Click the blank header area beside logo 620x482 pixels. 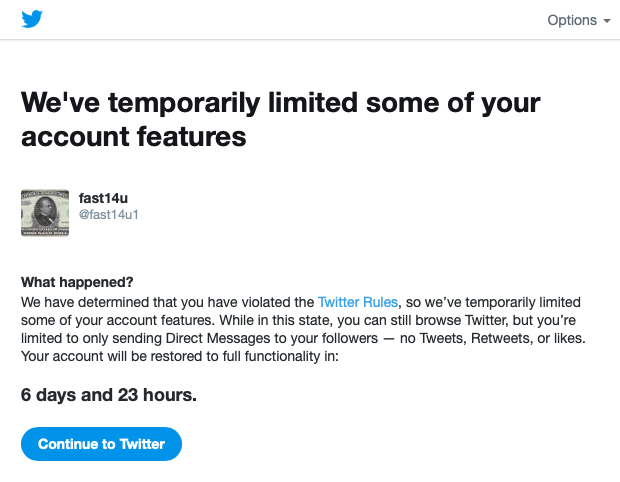tap(293, 20)
